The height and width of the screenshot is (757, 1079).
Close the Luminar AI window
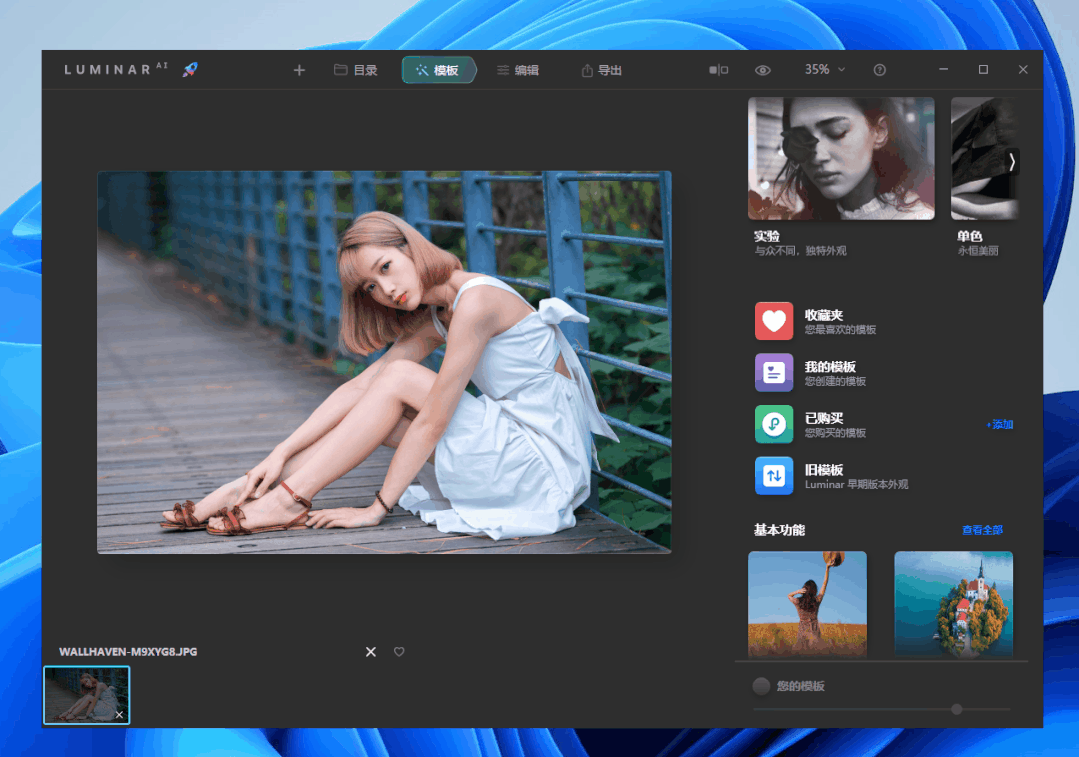1023,70
